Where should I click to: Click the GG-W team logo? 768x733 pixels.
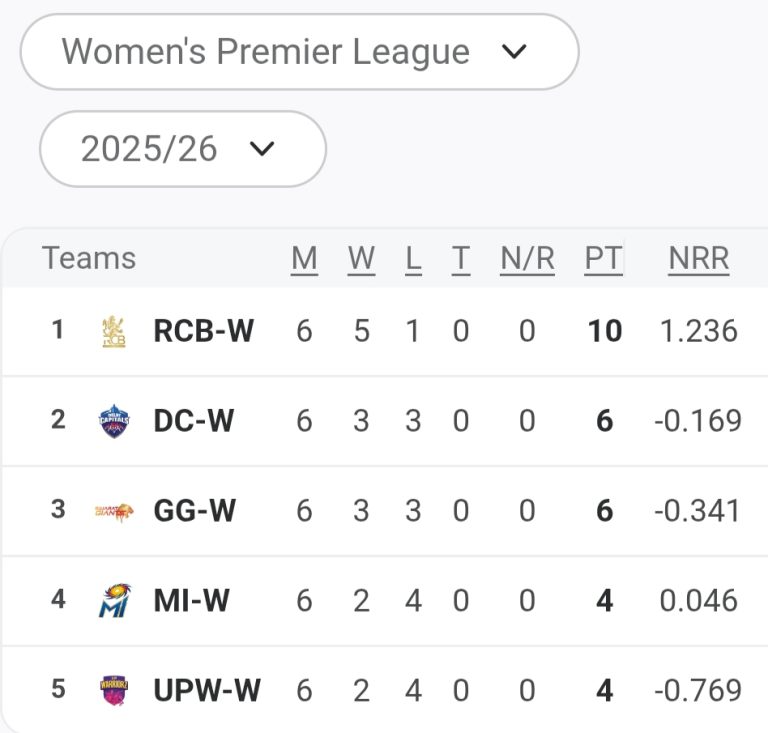(113, 510)
